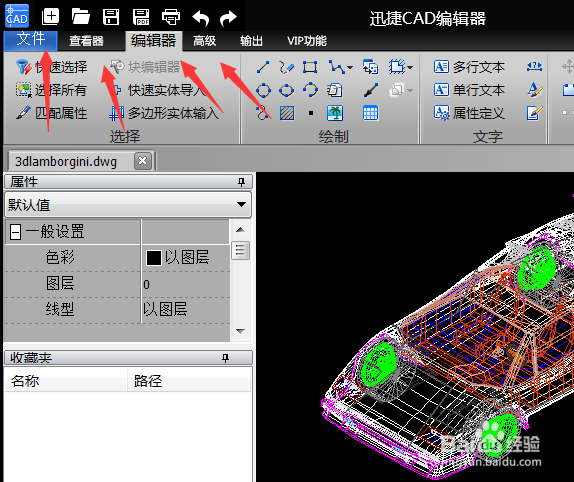Select the Line drawing tool

[x=263, y=67]
